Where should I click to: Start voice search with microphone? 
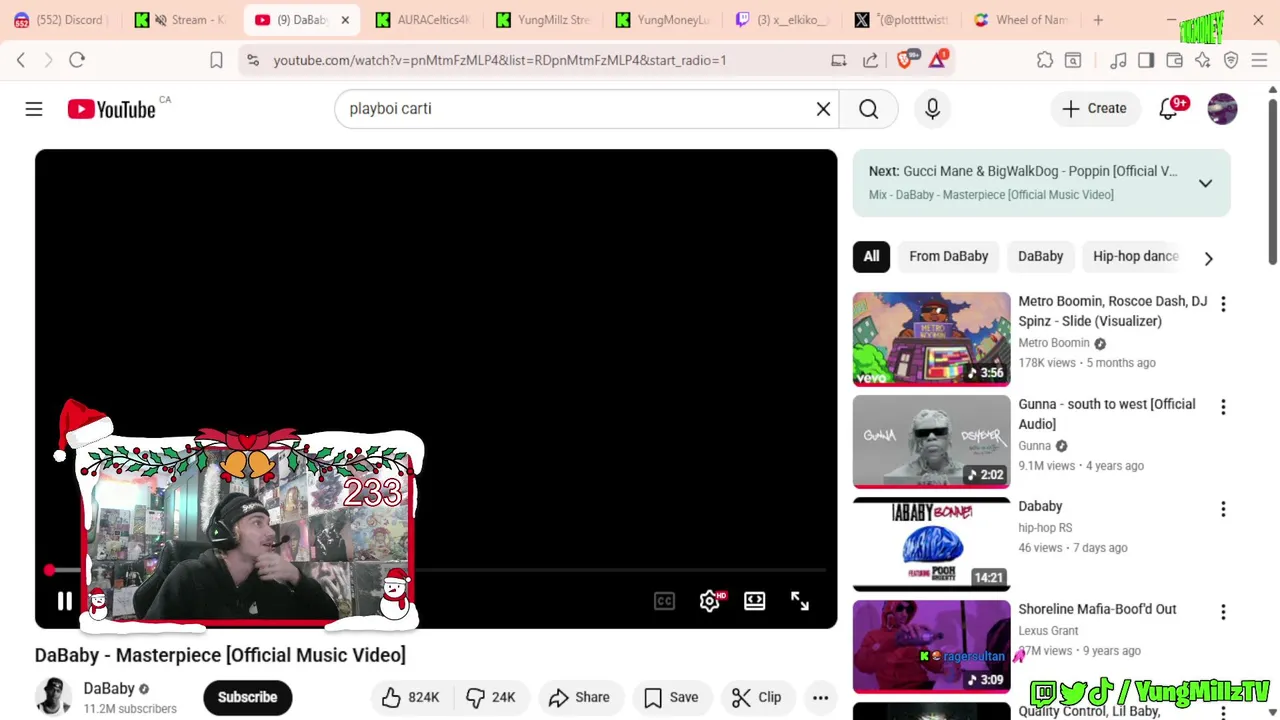[932, 109]
